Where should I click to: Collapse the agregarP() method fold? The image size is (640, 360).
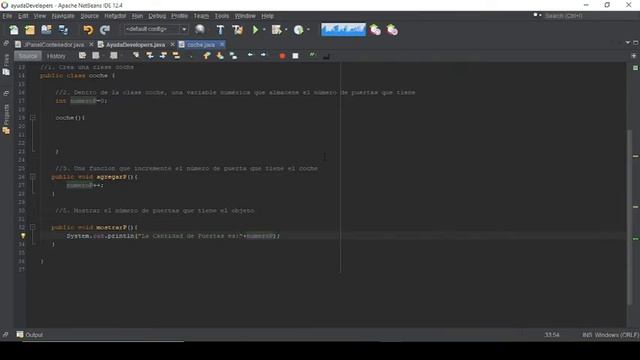pyautogui.click(x=33, y=177)
